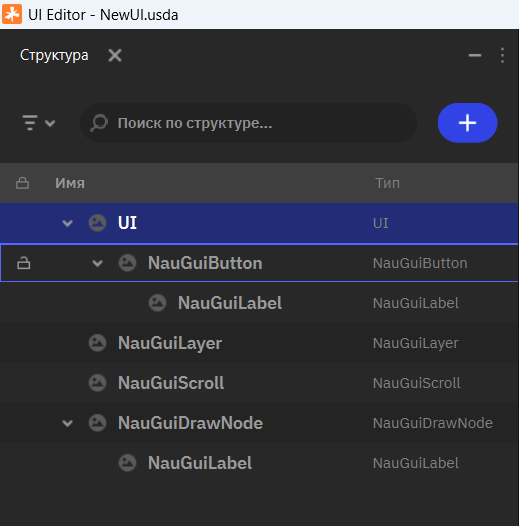Close the Структура tab
Viewport: 519px width, 526px height.
[x=115, y=55]
